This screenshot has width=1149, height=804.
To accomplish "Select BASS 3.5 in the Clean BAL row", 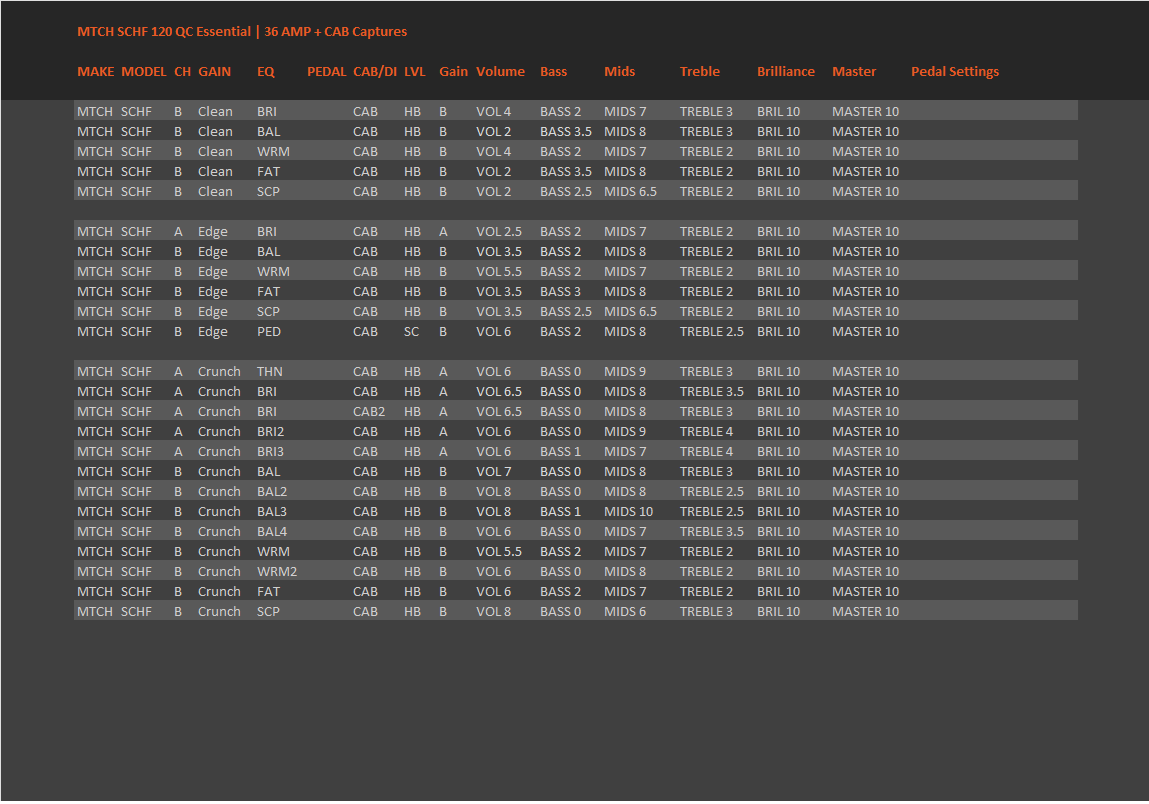I will click(x=566, y=131).
